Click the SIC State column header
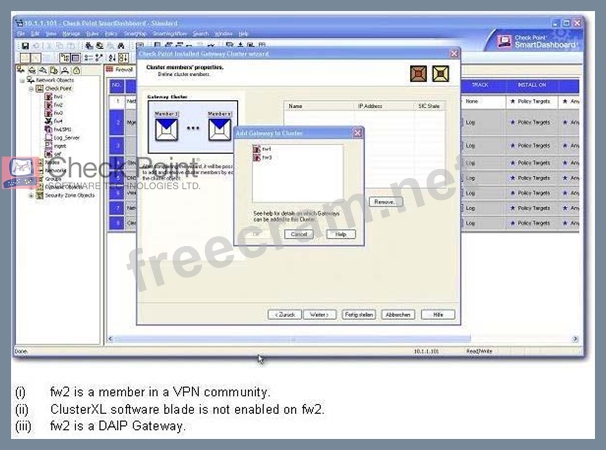606x450 pixels. (429, 106)
